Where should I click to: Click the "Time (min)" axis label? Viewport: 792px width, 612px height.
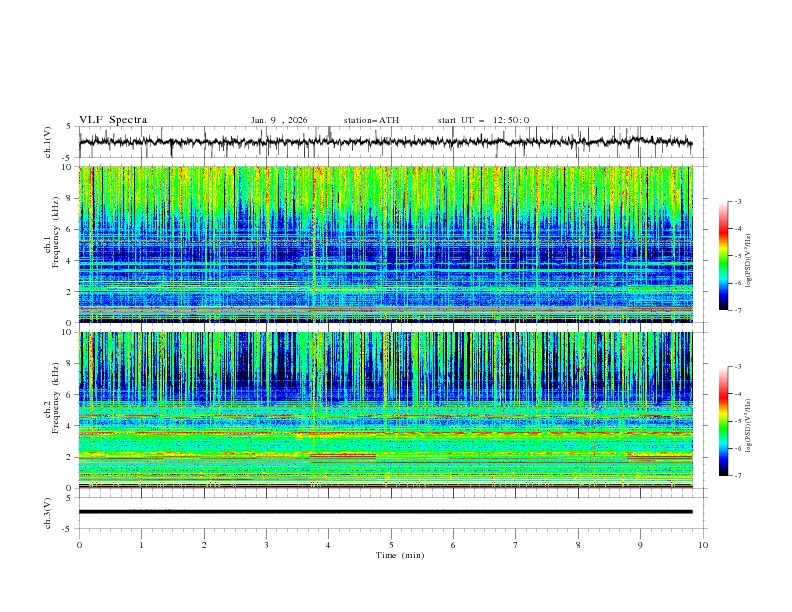[x=400, y=555]
